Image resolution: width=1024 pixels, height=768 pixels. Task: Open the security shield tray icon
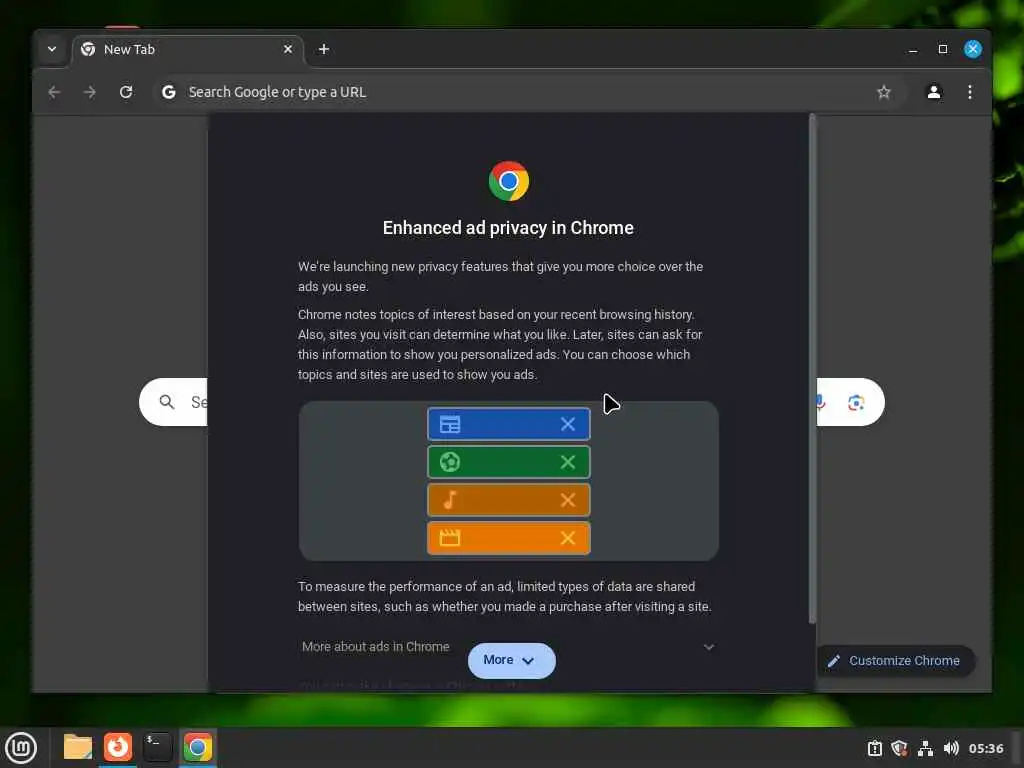click(x=900, y=748)
